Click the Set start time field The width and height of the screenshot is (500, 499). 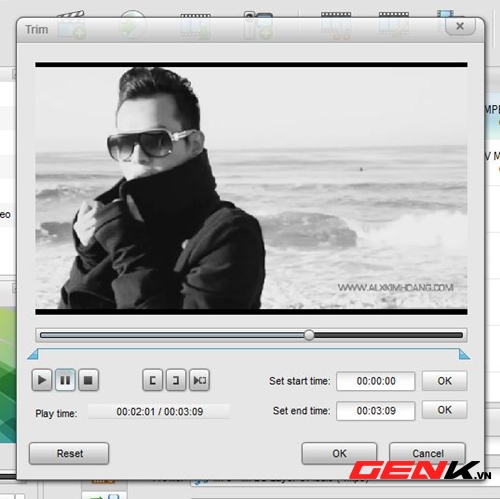coord(376,381)
